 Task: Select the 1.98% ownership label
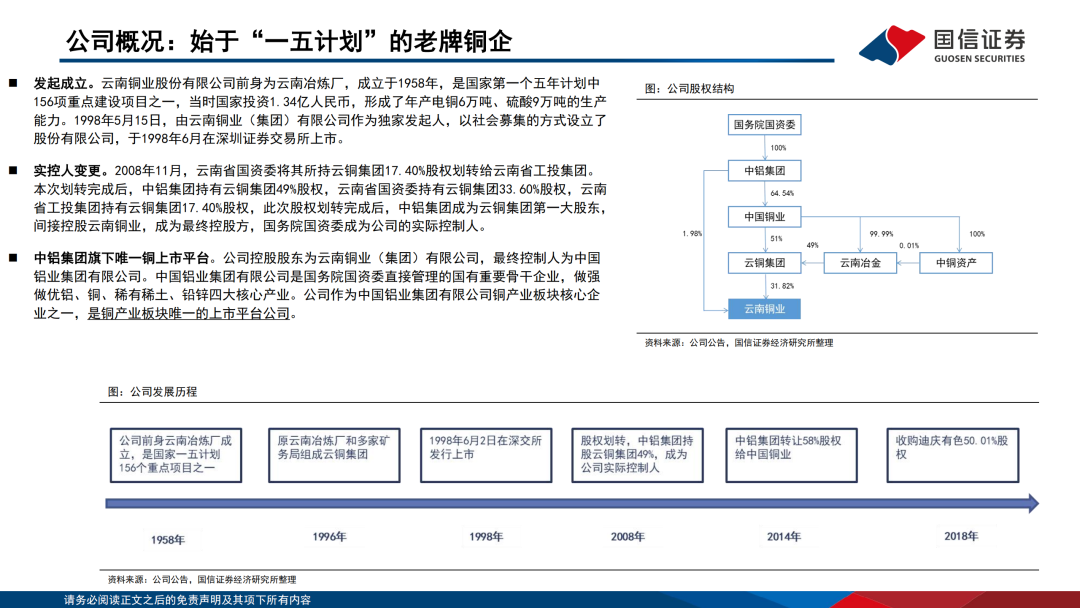pos(692,233)
